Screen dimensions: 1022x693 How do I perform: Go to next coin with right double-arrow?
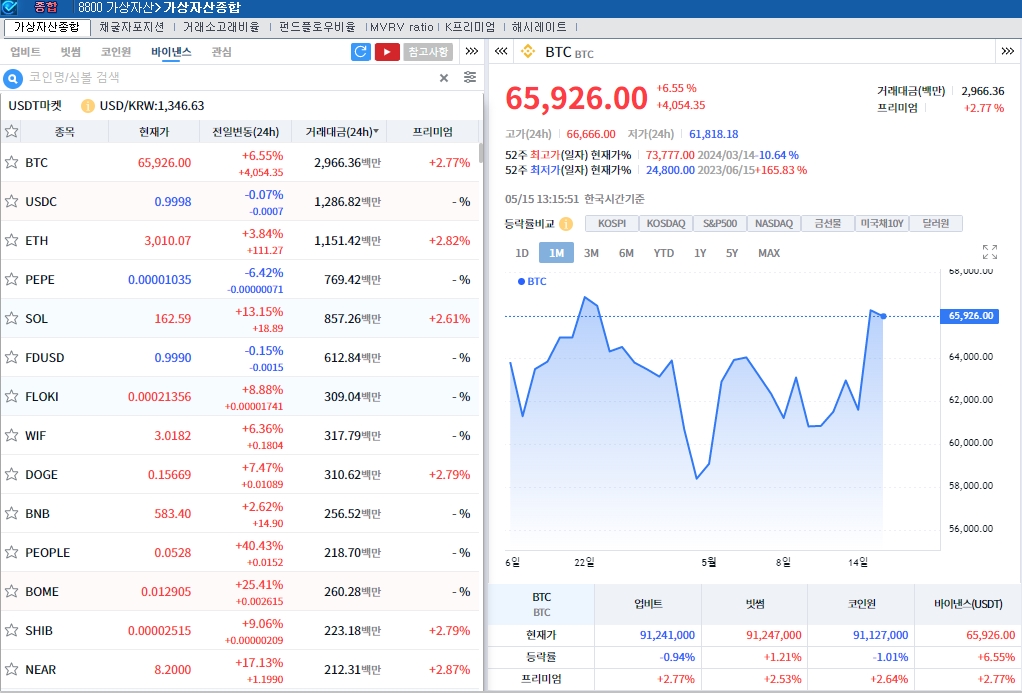tap(1007, 51)
